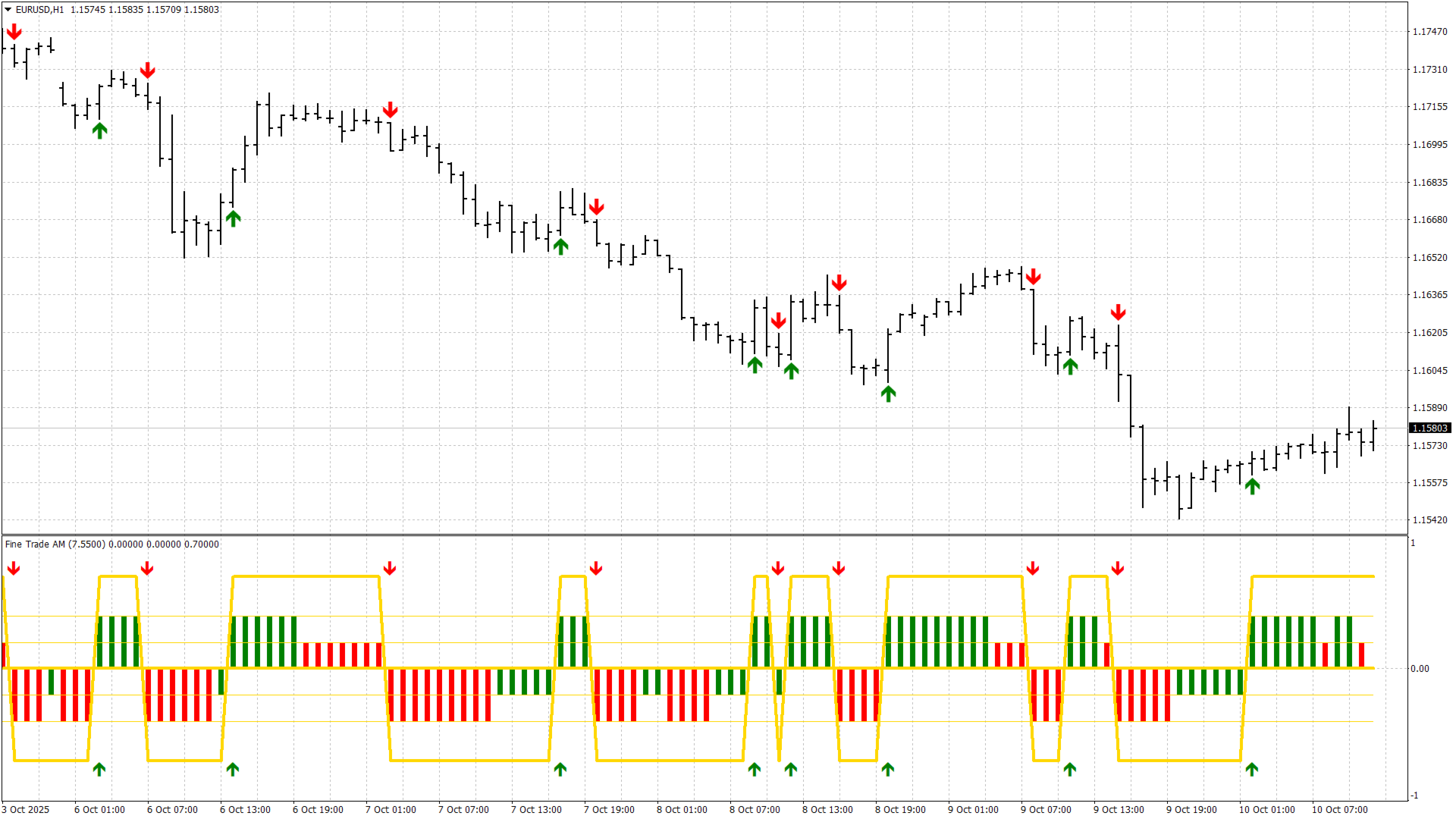Viewport: 1456px width, 819px height.
Task: Click the dropdown triangle beside EURUSD,H1 title
Action: pyautogui.click(x=8, y=10)
